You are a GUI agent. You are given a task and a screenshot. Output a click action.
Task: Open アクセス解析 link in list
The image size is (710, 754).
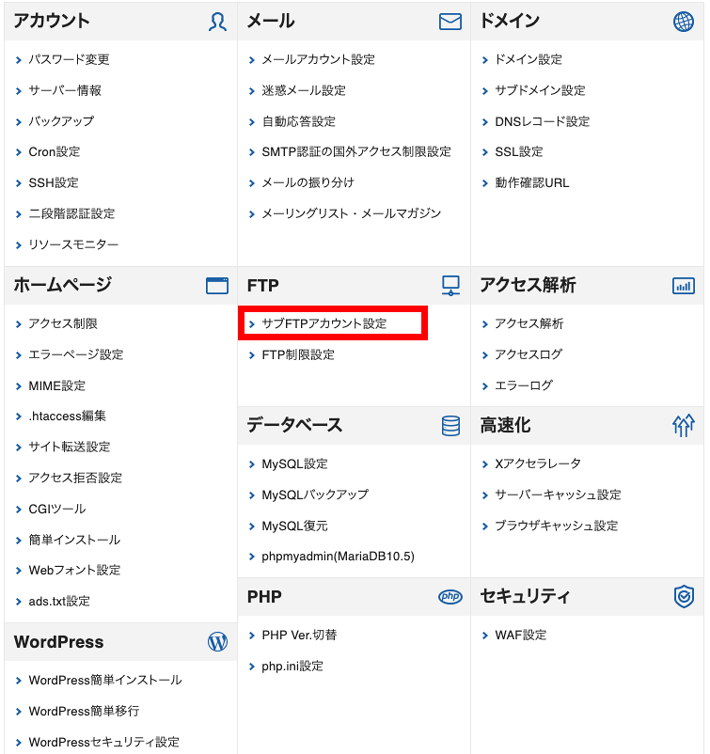pyautogui.click(x=529, y=324)
